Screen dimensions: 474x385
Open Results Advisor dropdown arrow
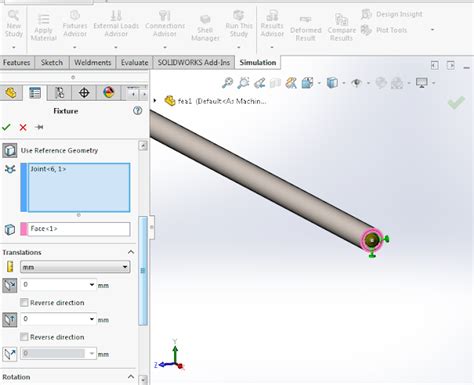(x=272, y=47)
